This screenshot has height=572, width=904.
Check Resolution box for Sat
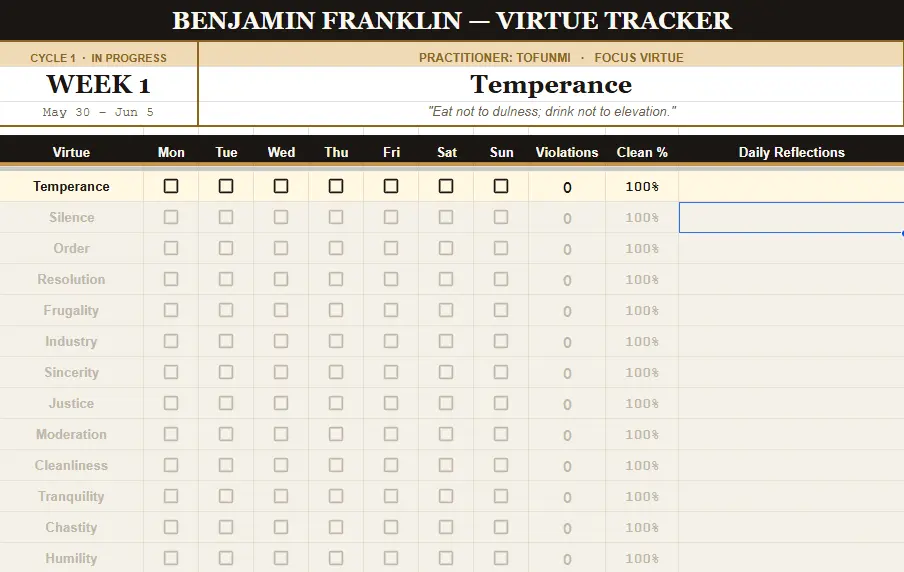coord(446,279)
